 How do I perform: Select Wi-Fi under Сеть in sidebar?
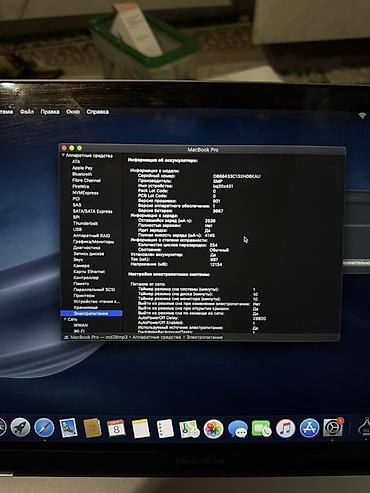point(79,331)
